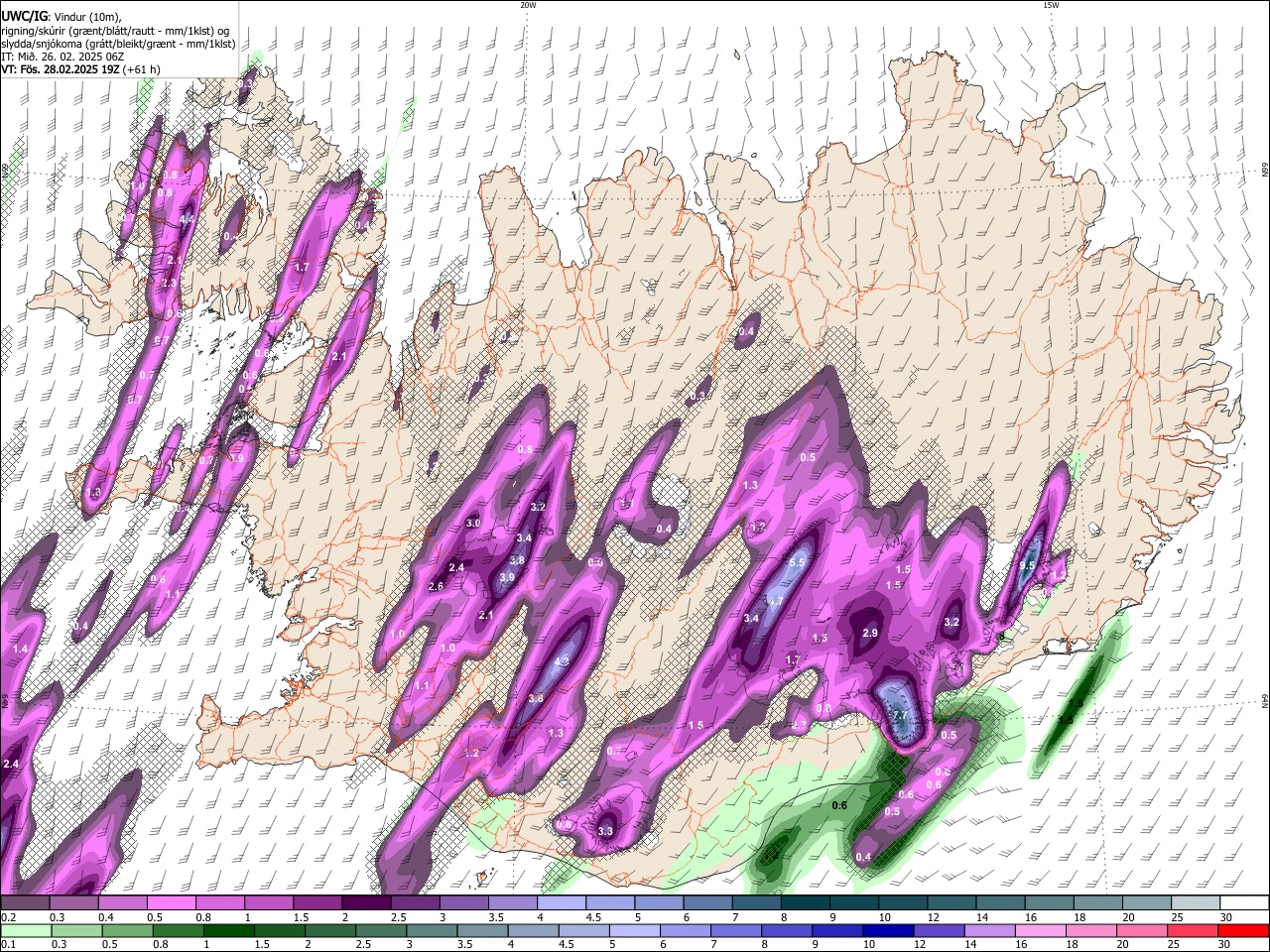Click the 0.2 label in the top legend row
1270x952 pixels.
click(x=8, y=917)
